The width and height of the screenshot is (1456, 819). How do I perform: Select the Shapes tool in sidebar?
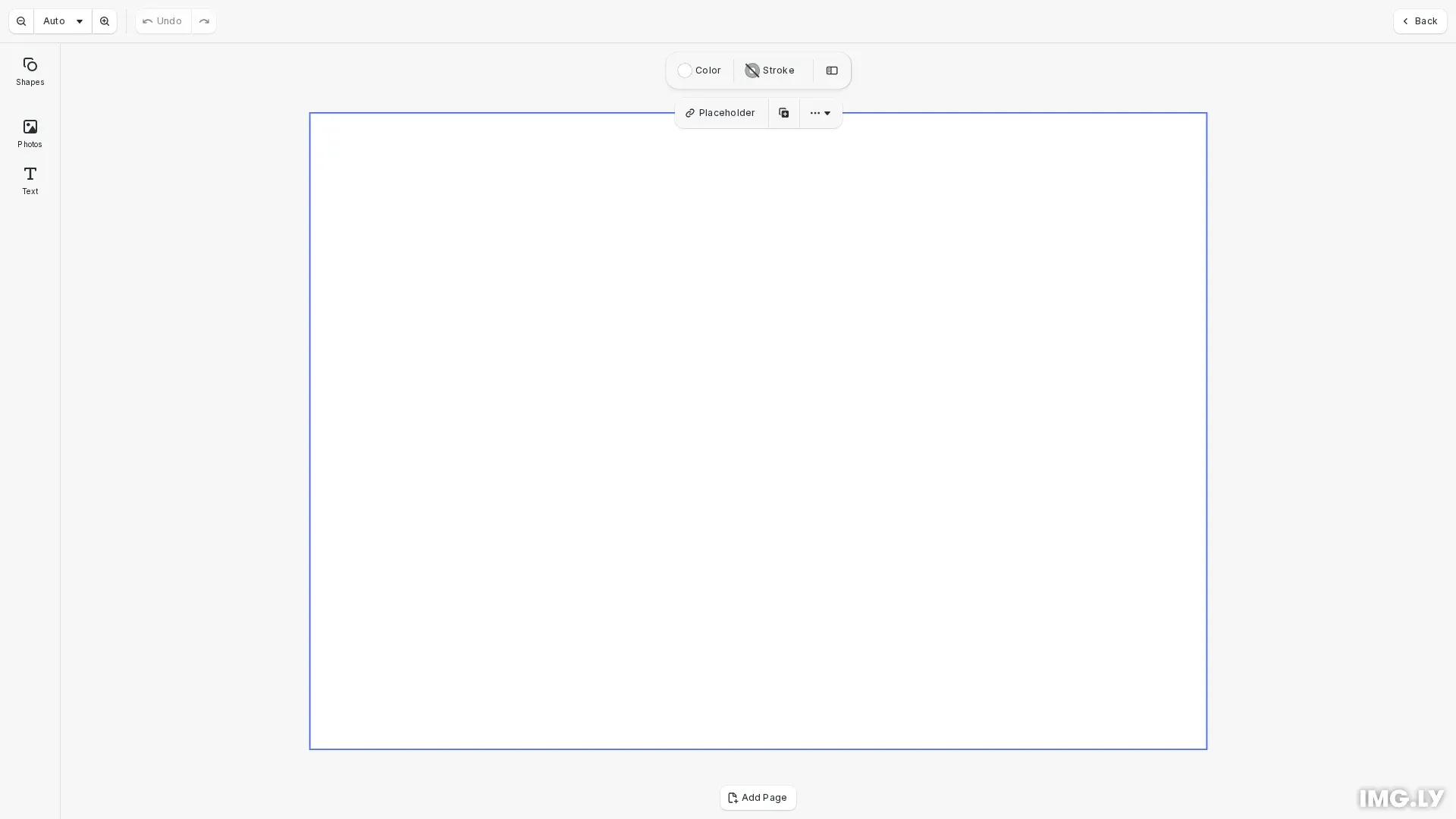tap(30, 71)
